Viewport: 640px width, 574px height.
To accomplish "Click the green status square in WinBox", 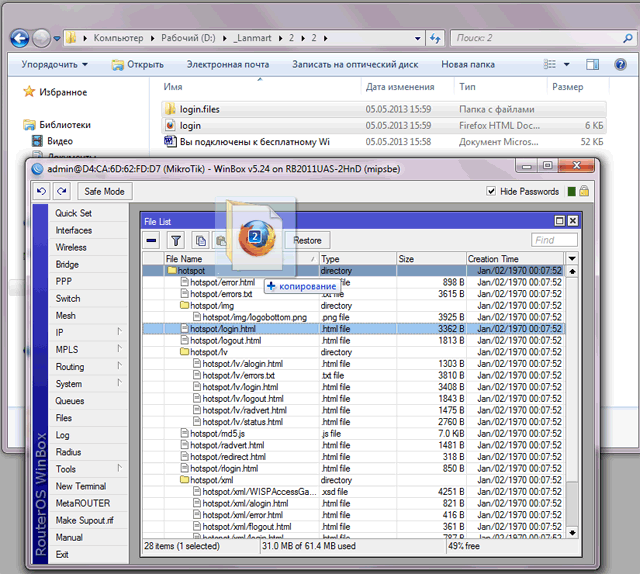I will (x=571, y=191).
